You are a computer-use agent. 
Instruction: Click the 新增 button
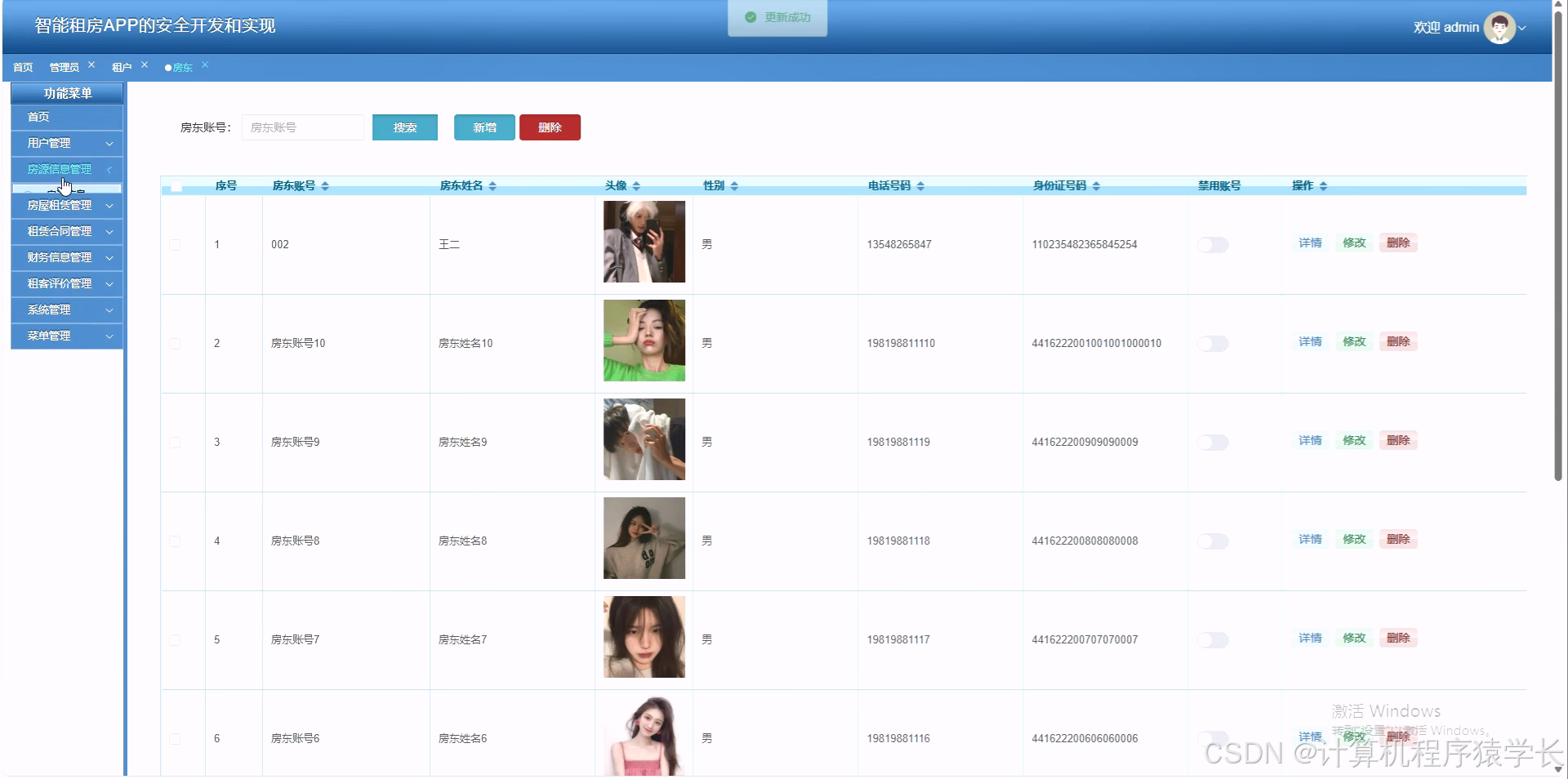pos(484,127)
